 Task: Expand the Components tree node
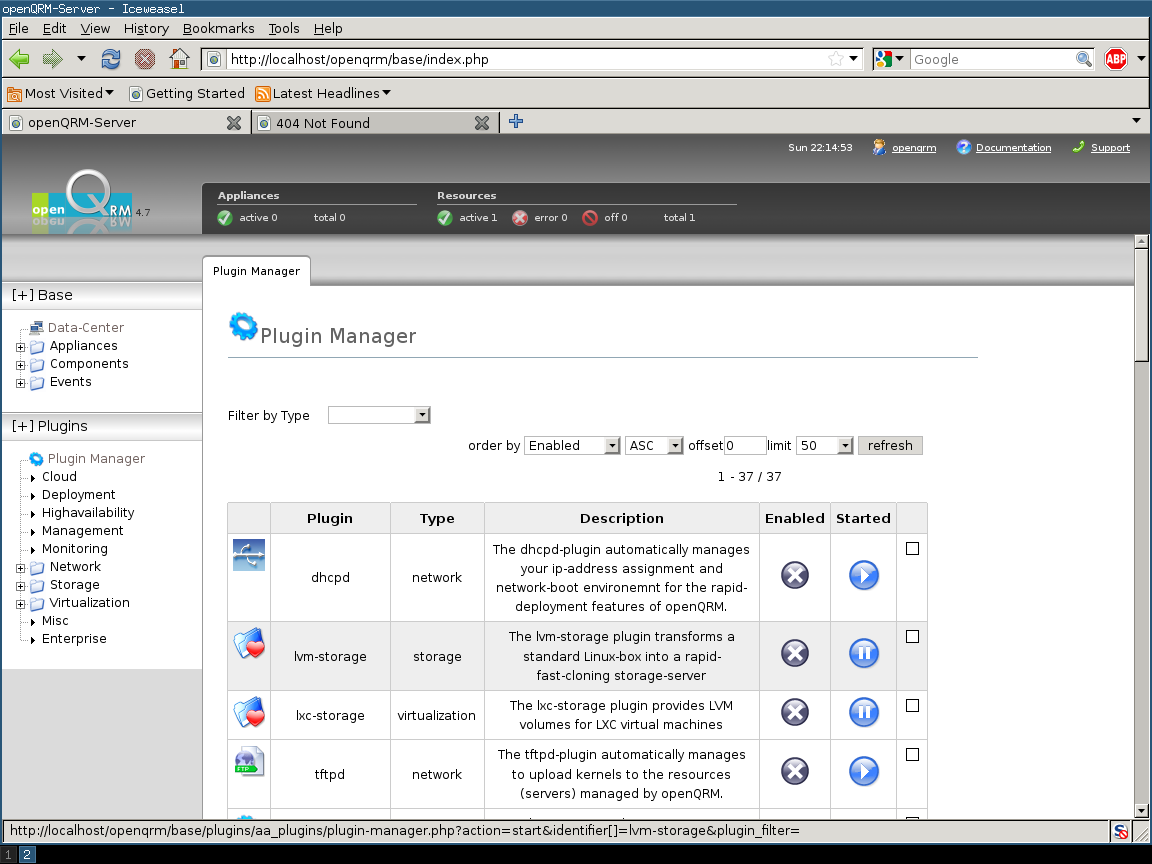pos(21,365)
